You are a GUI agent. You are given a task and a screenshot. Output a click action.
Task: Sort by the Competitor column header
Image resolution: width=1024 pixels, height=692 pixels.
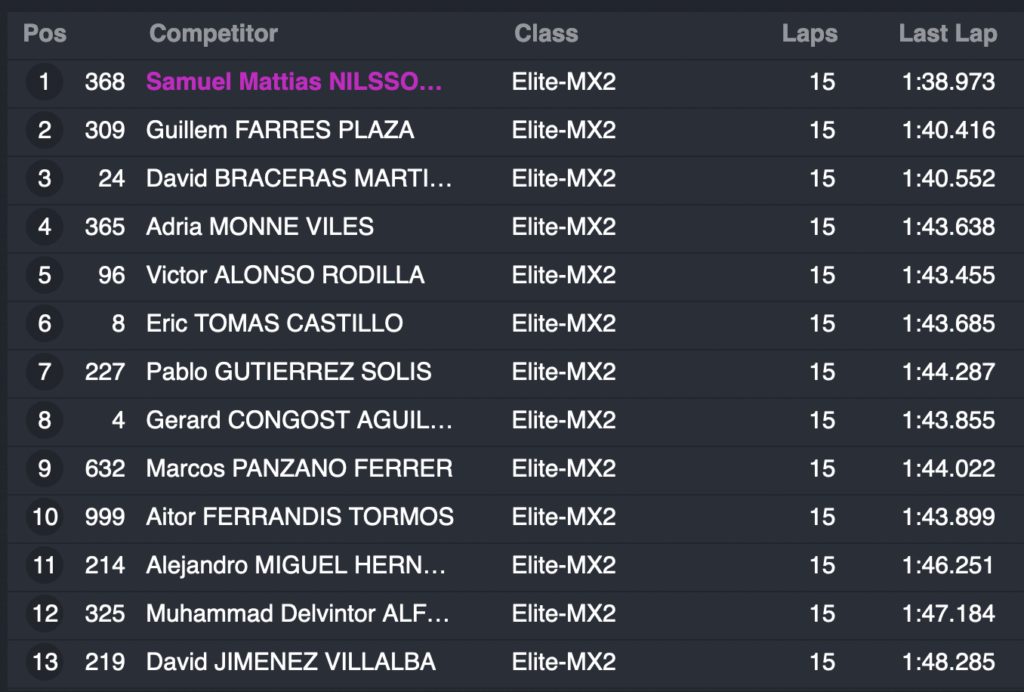point(213,33)
